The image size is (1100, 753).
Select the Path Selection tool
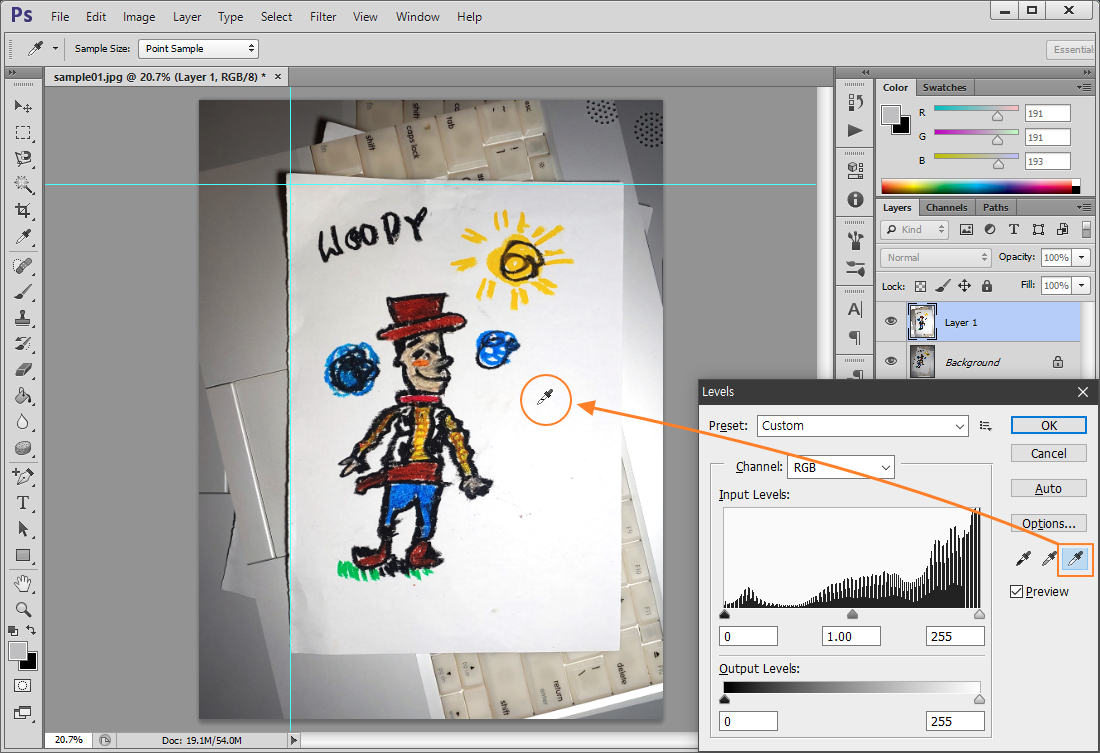tap(22, 529)
